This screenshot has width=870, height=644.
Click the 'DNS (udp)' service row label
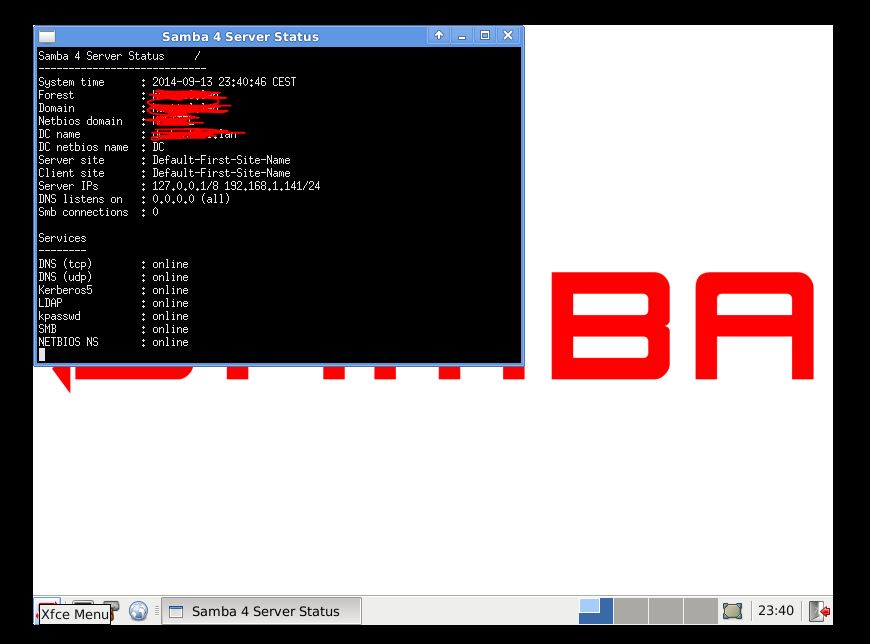coord(65,277)
